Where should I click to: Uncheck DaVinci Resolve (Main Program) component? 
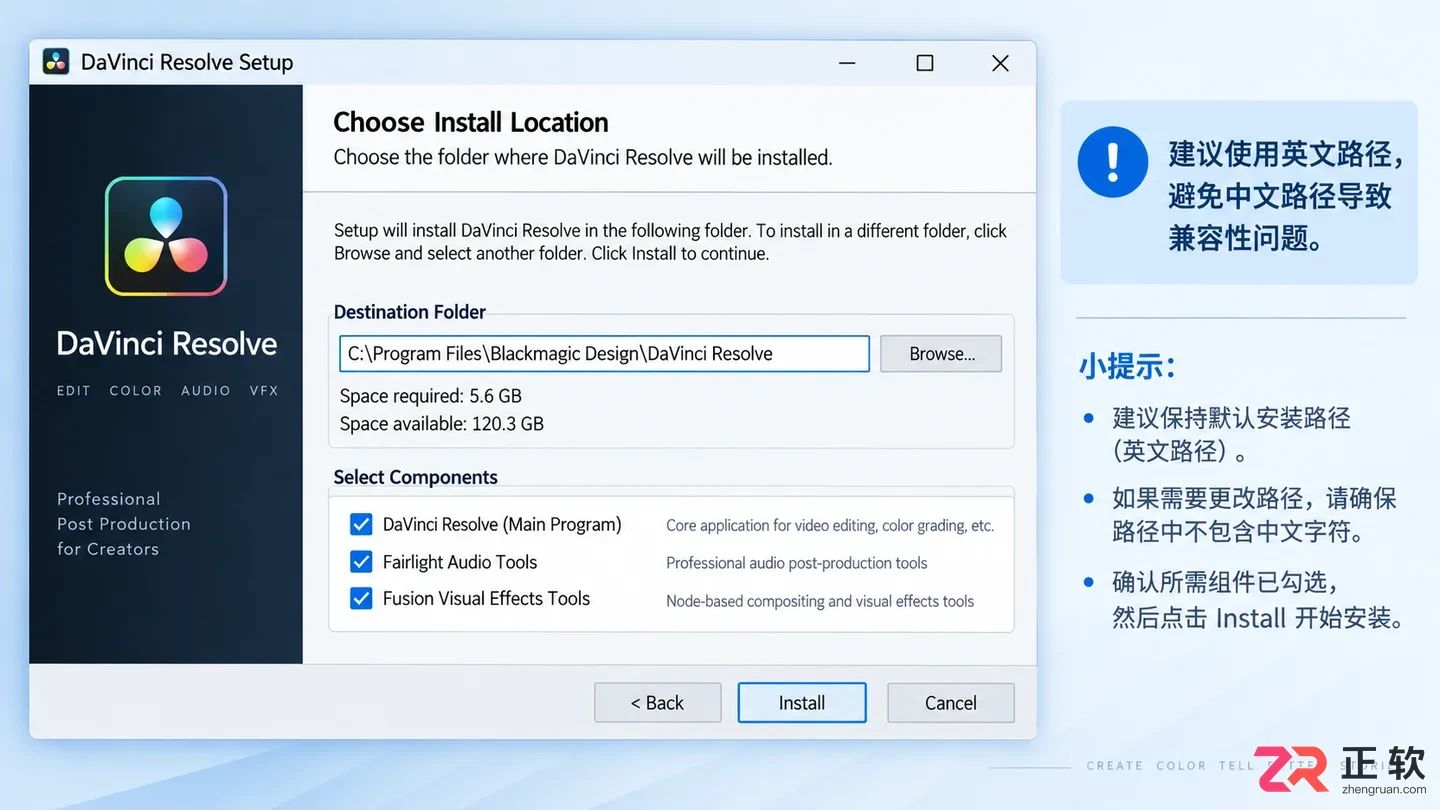point(361,524)
